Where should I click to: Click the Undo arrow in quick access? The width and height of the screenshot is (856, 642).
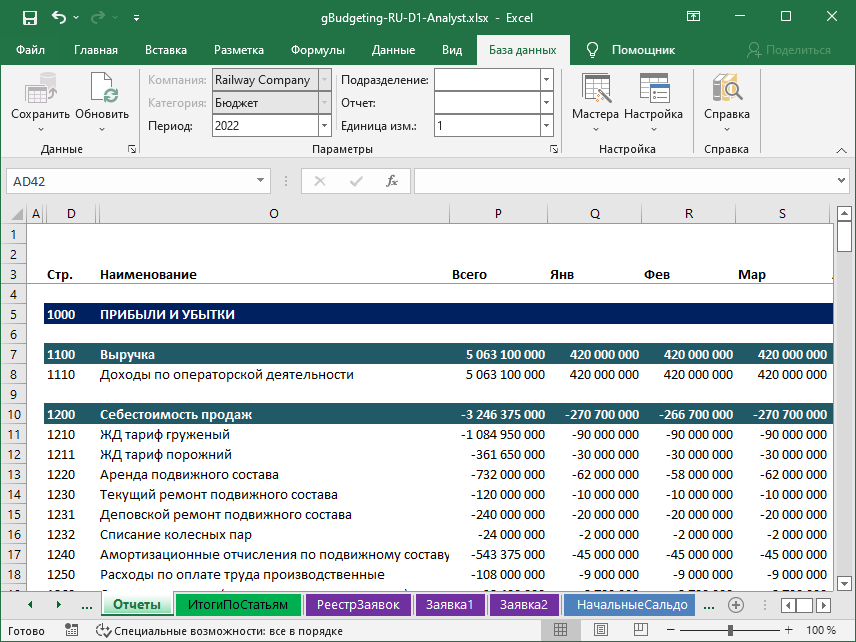(x=59, y=18)
